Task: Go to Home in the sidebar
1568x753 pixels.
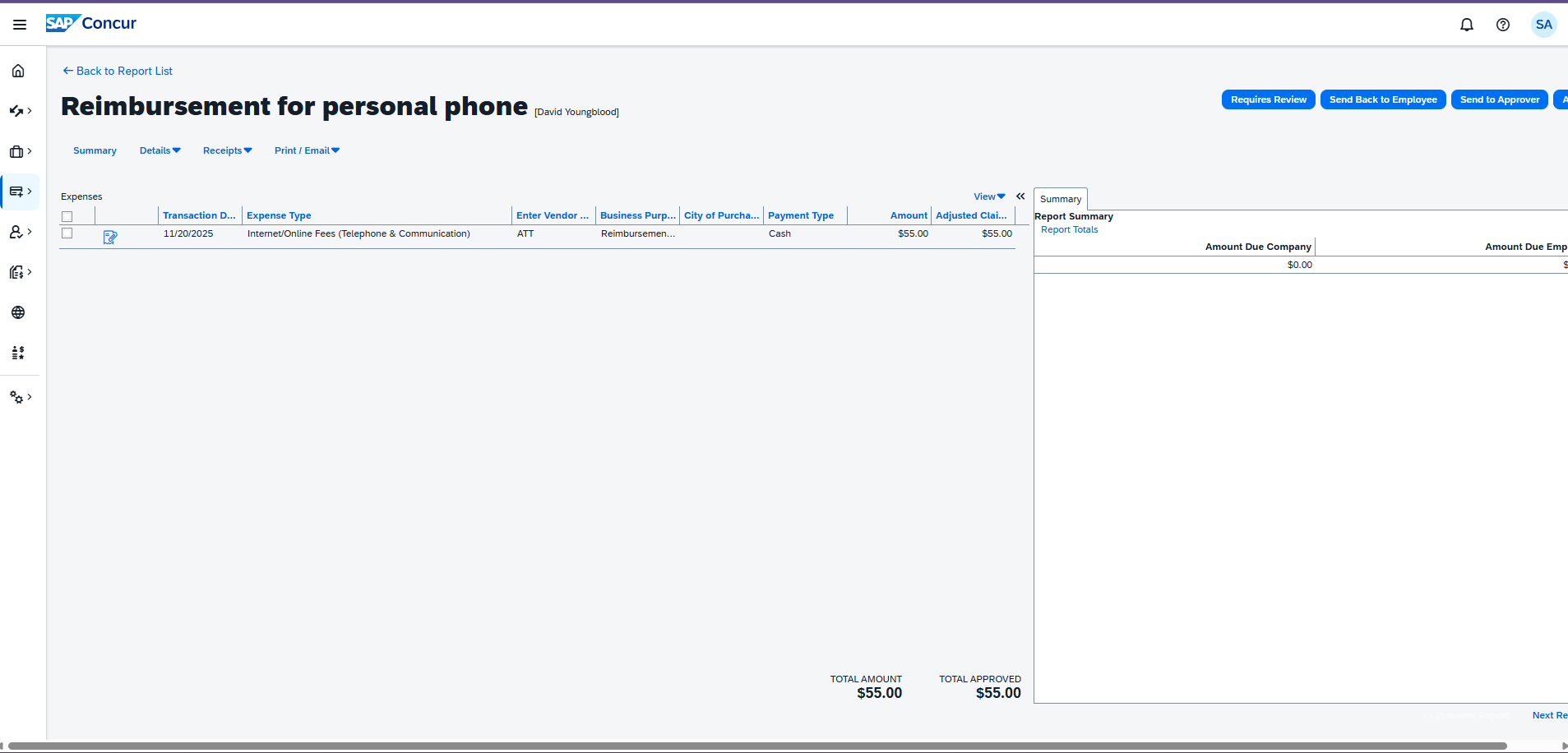Action: tap(18, 71)
